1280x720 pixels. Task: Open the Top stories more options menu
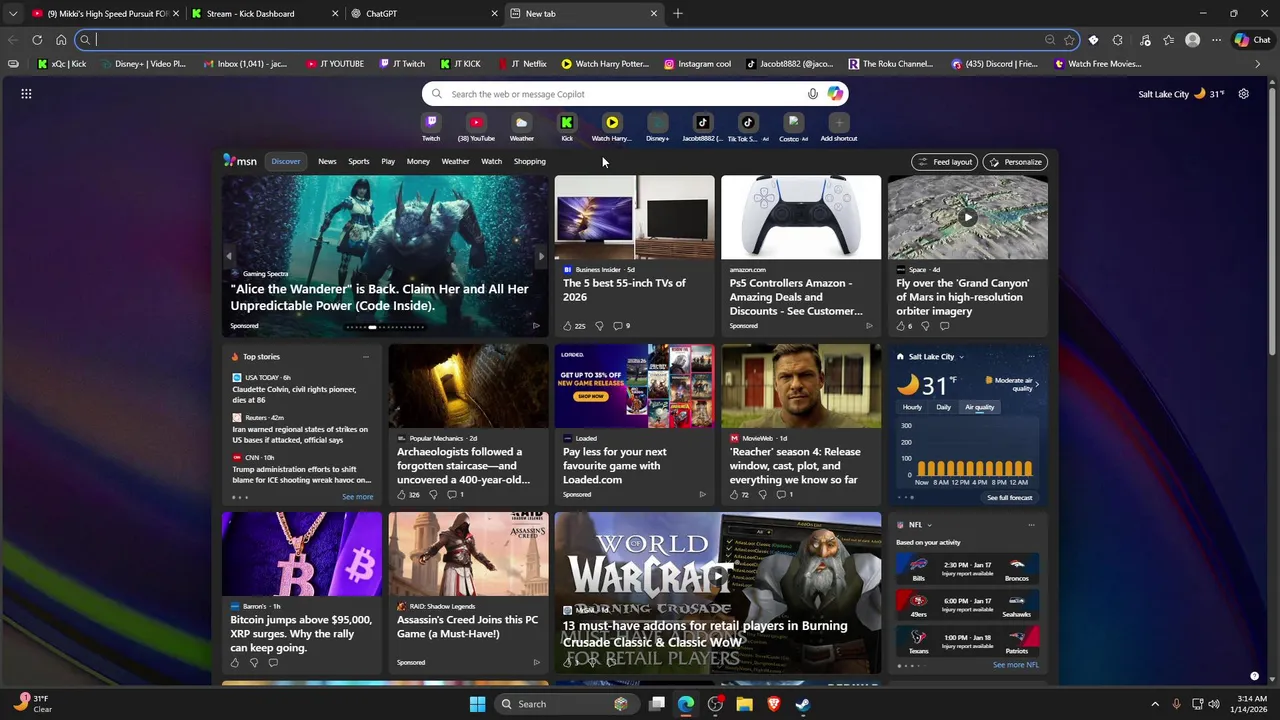[366, 356]
